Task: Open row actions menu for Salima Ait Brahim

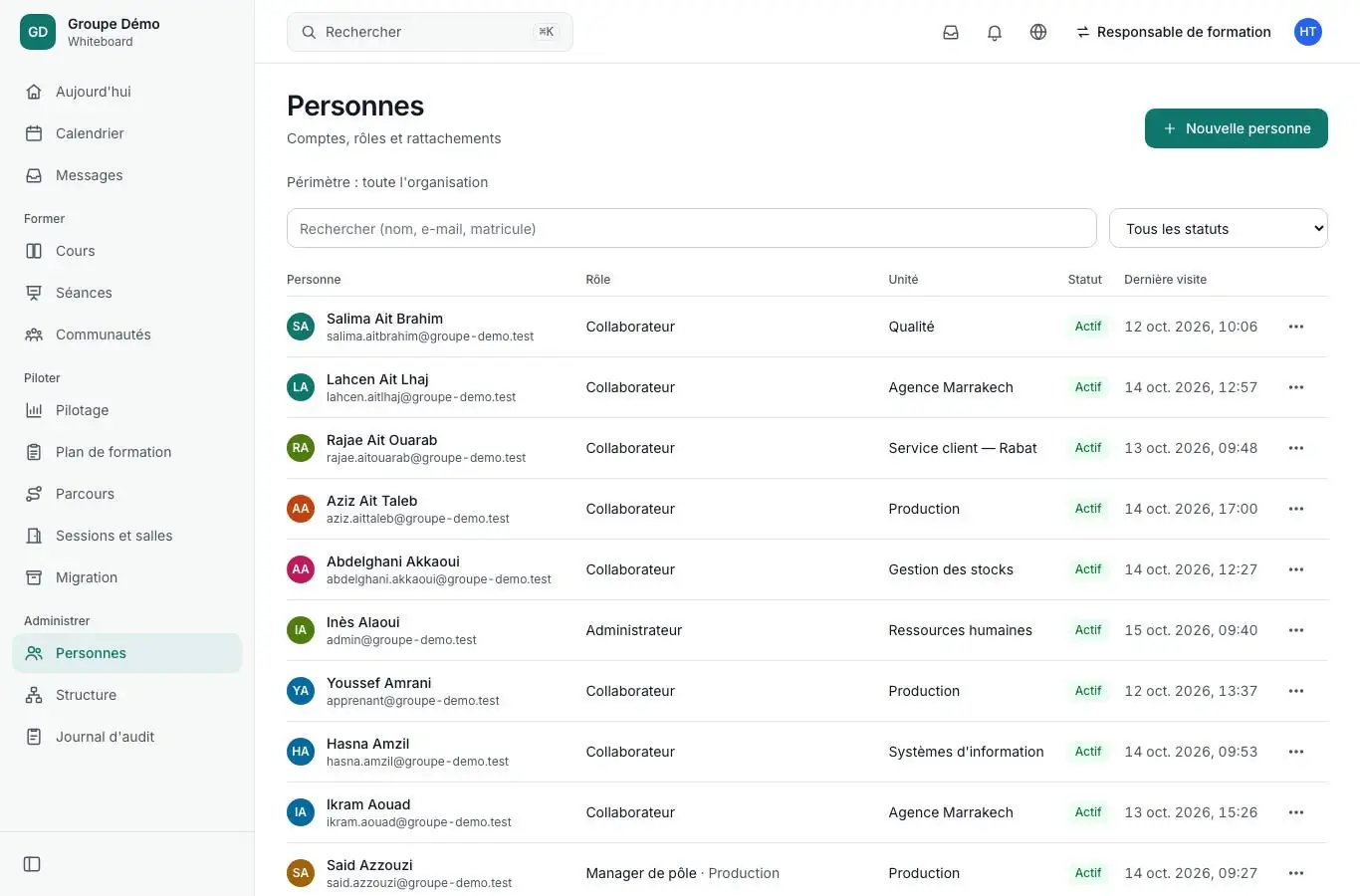Action: tap(1296, 327)
